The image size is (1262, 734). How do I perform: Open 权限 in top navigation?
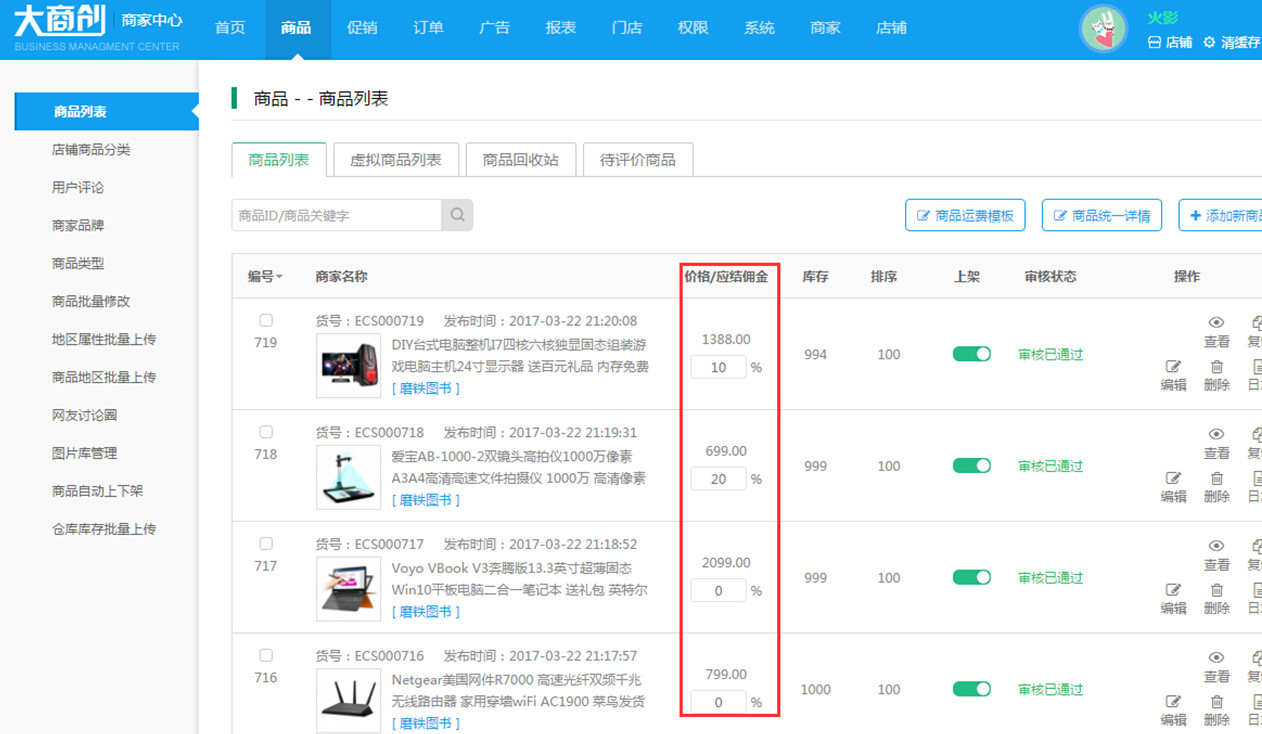click(693, 28)
